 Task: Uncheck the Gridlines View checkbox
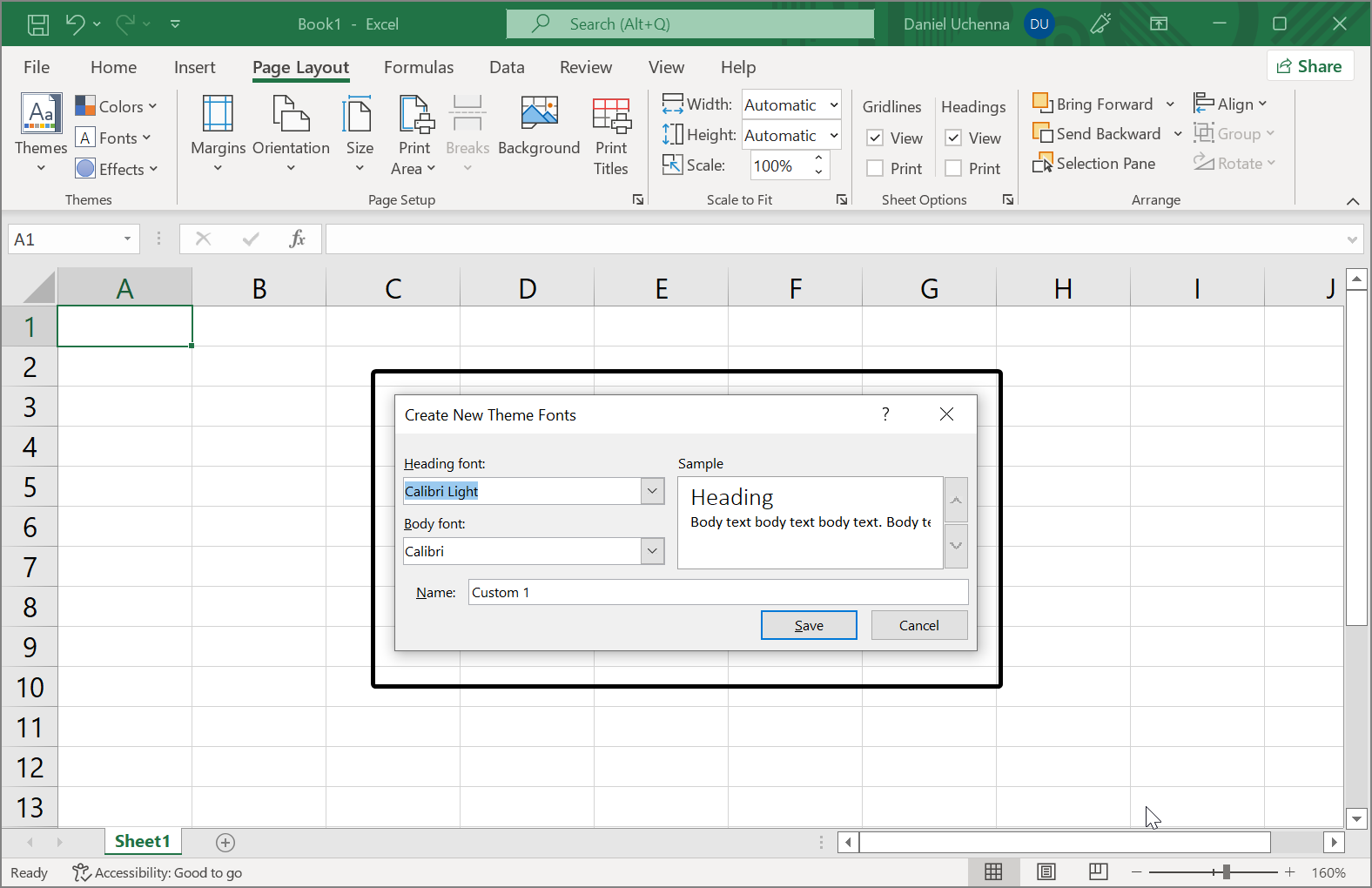[x=876, y=138]
